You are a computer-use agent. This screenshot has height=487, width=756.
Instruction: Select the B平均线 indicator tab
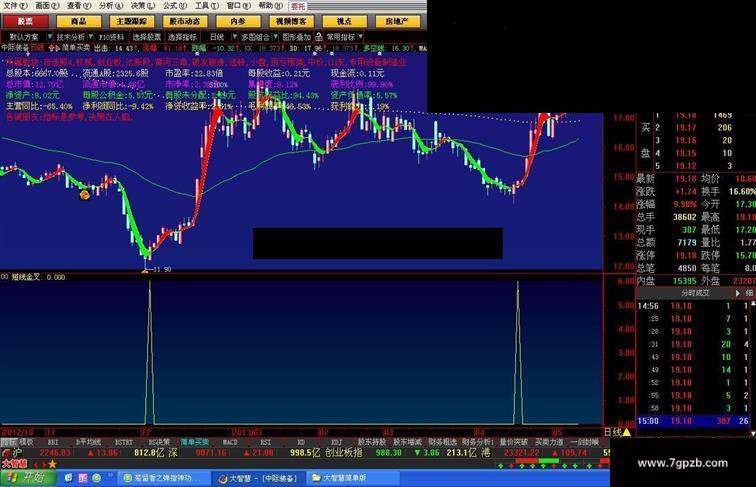tap(88, 442)
